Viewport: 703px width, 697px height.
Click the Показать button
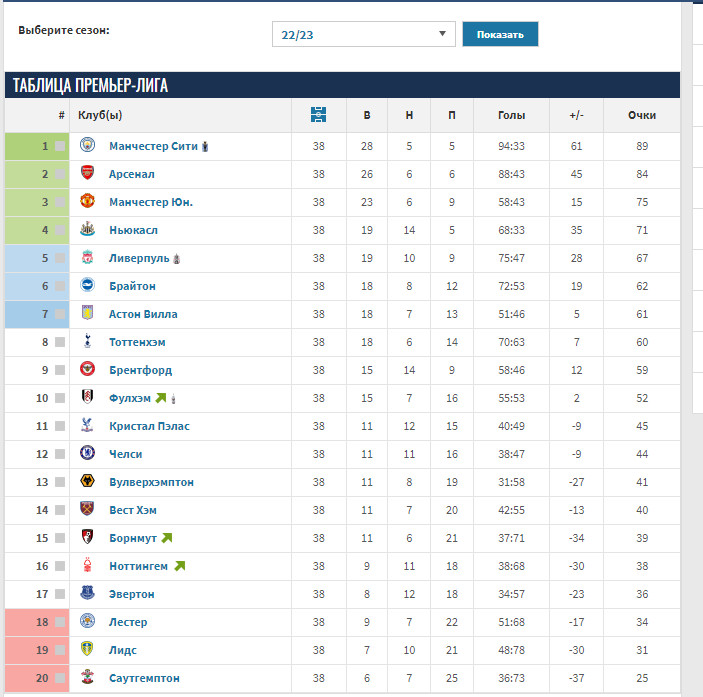coord(500,34)
